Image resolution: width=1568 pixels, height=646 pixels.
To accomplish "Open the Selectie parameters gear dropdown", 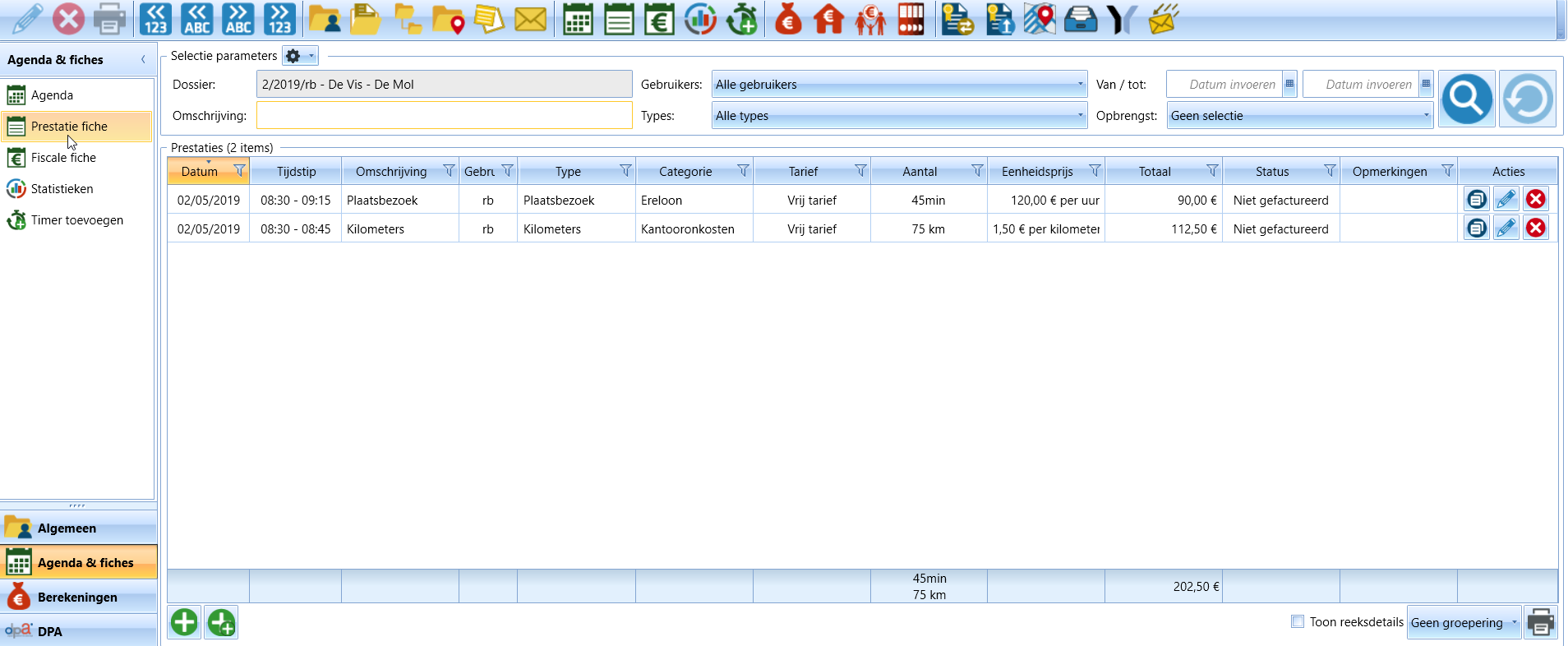I will [300, 56].
